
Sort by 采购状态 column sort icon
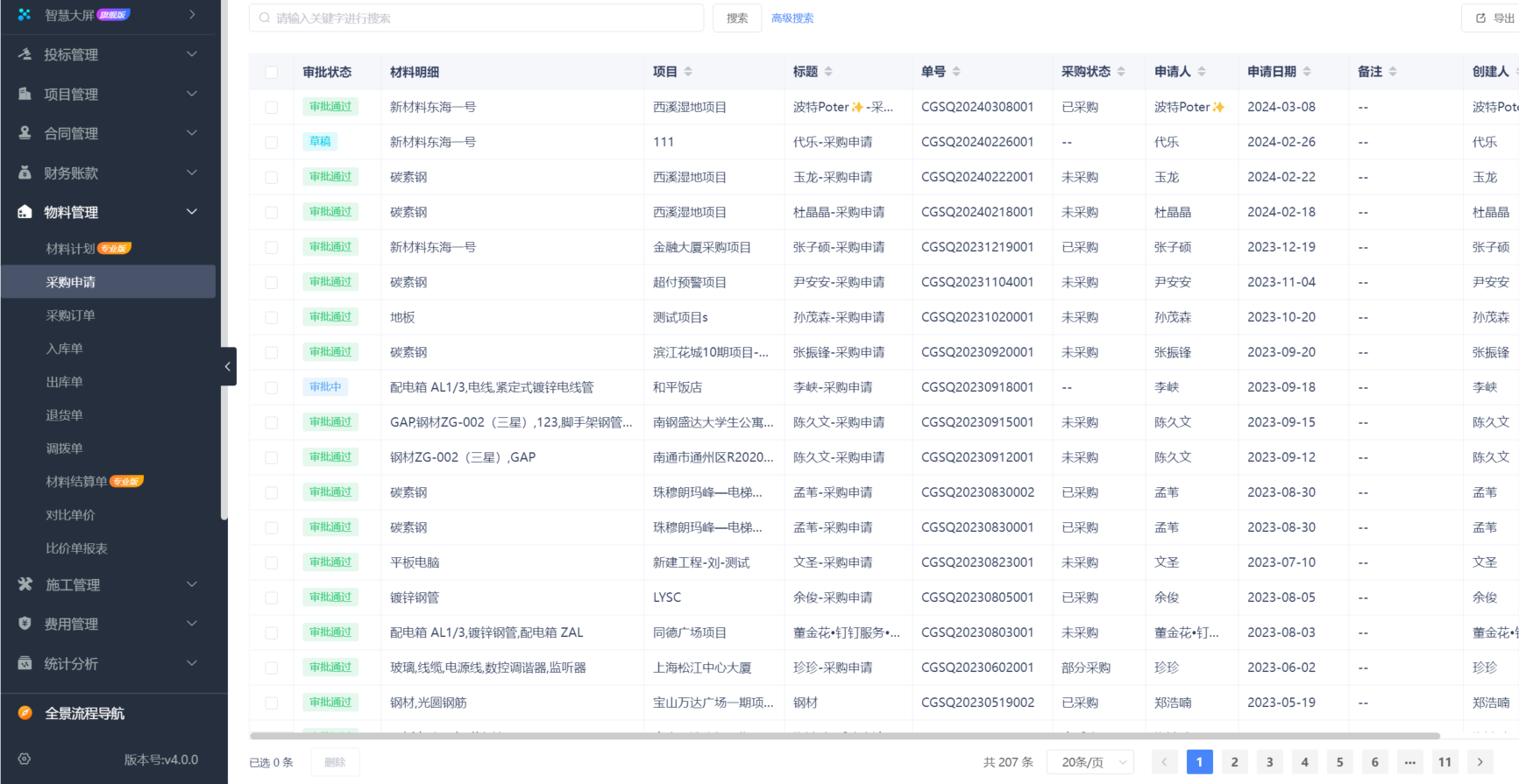(1121, 72)
